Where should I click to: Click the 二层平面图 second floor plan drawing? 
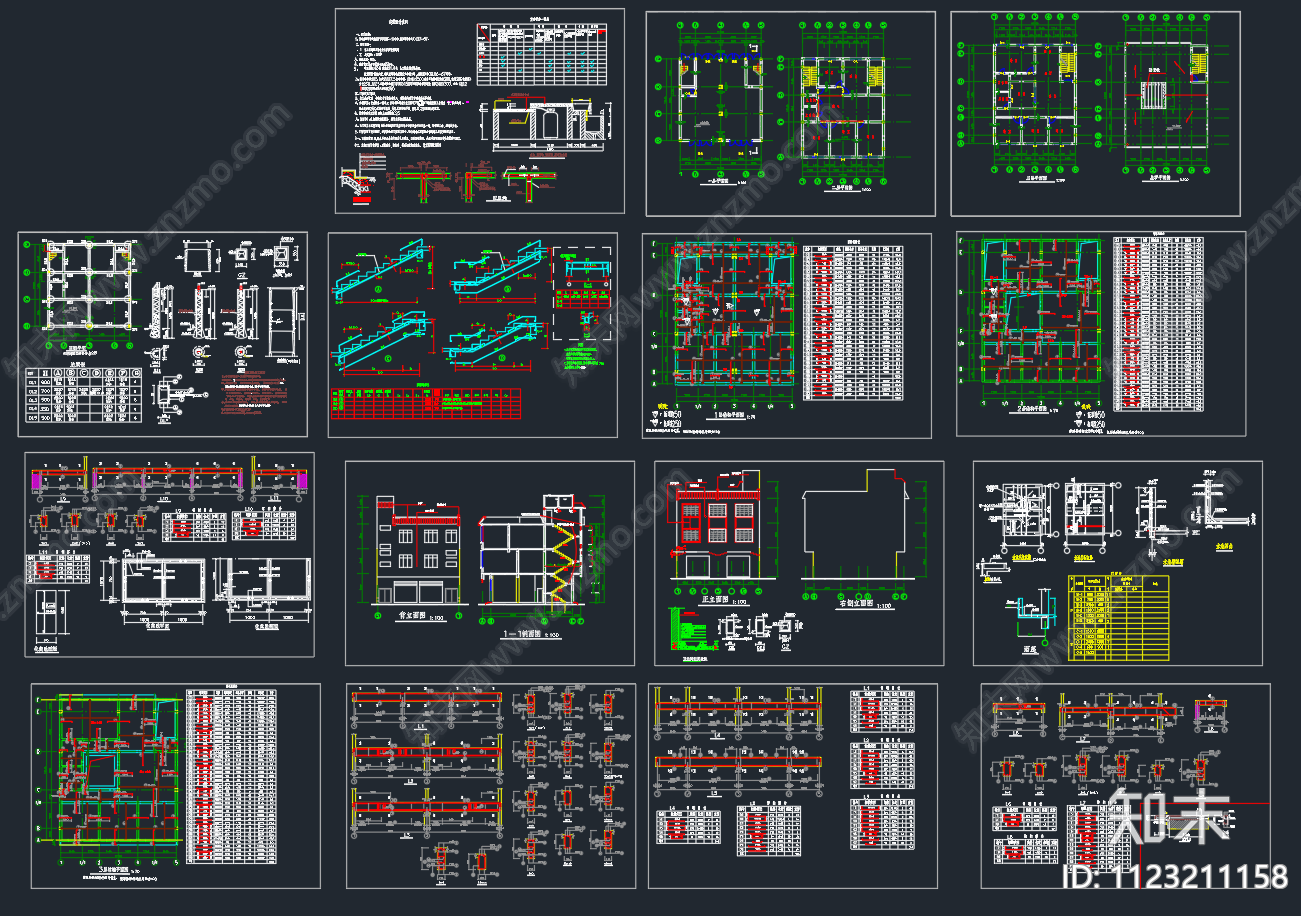click(x=845, y=104)
